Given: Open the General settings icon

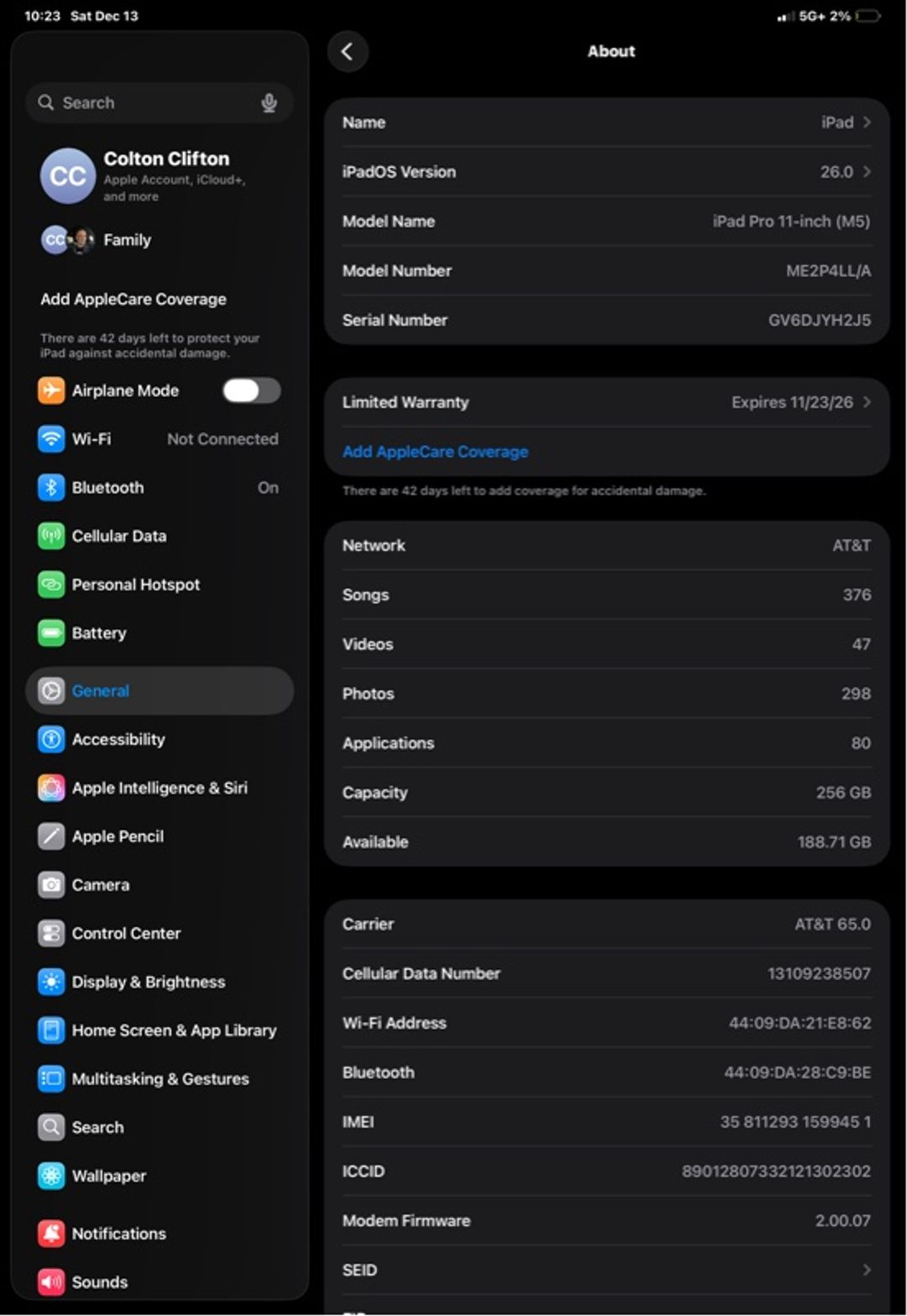Looking at the screenshot, I should (51, 690).
